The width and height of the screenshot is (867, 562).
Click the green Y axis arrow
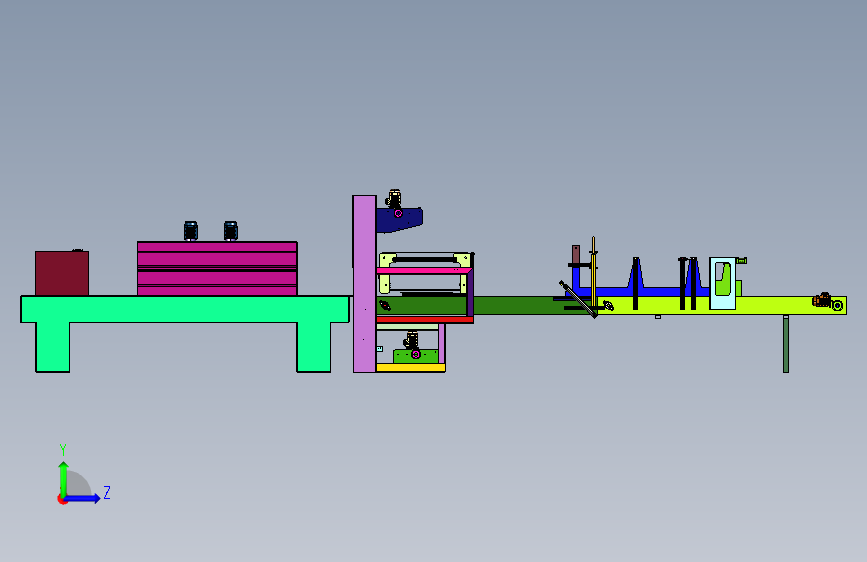click(64, 479)
